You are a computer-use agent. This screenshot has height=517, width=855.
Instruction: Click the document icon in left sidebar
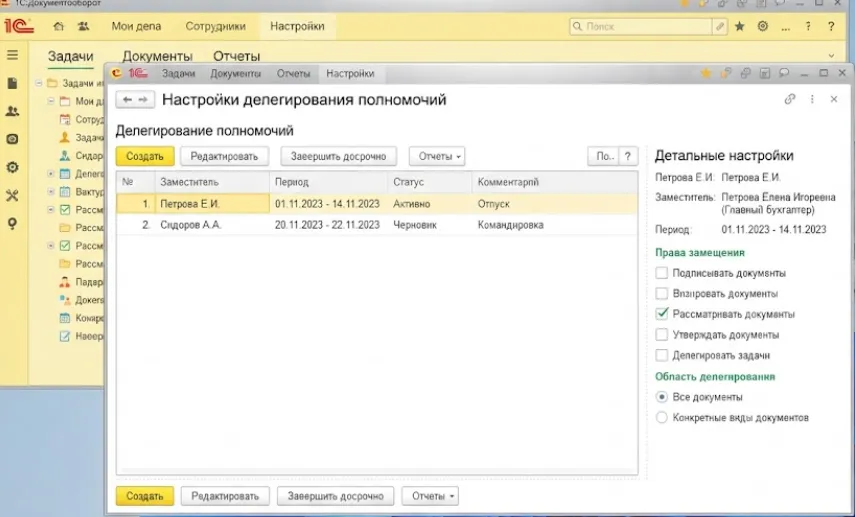(x=12, y=83)
